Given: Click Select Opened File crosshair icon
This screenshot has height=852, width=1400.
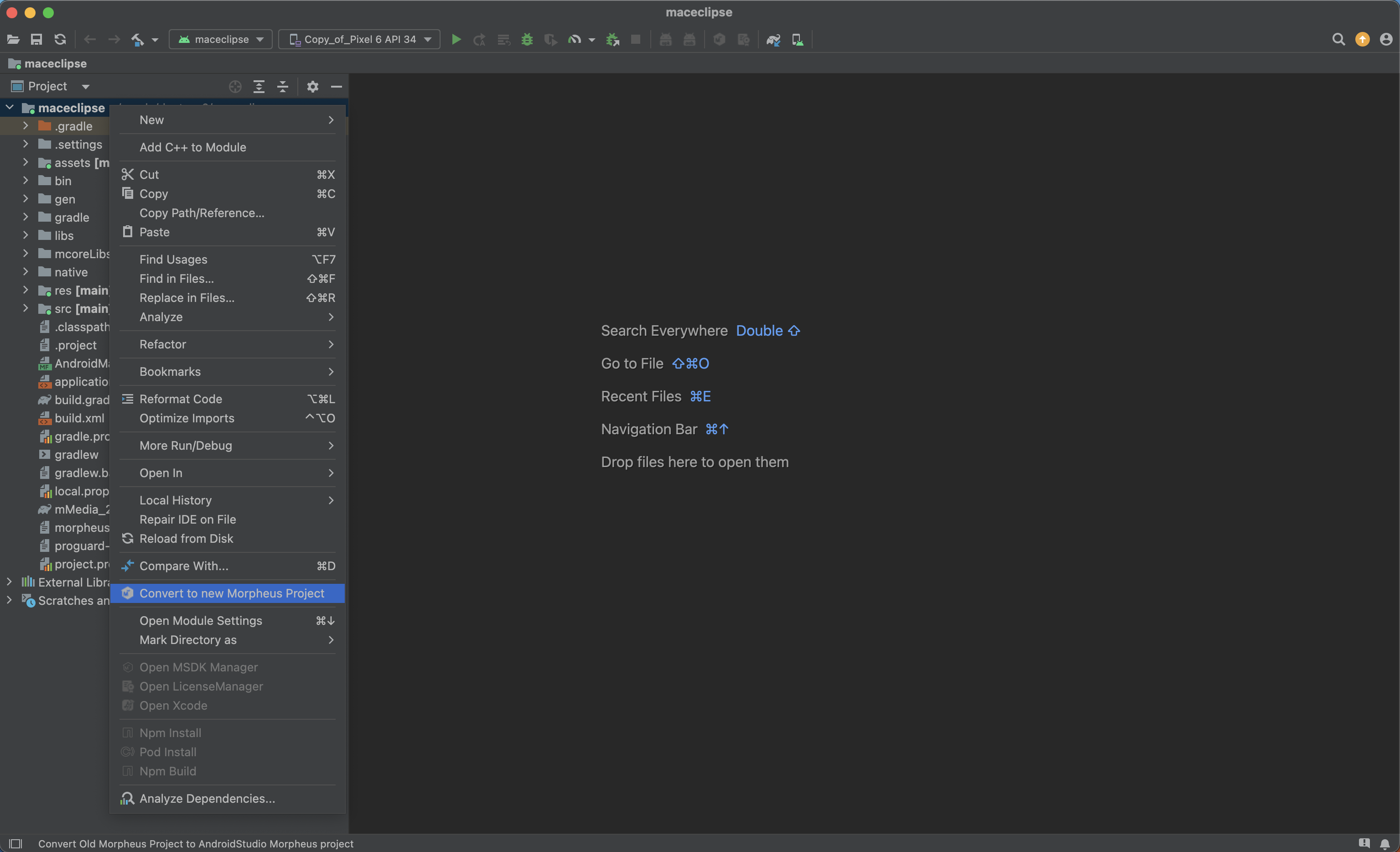Looking at the screenshot, I should (x=235, y=86).
